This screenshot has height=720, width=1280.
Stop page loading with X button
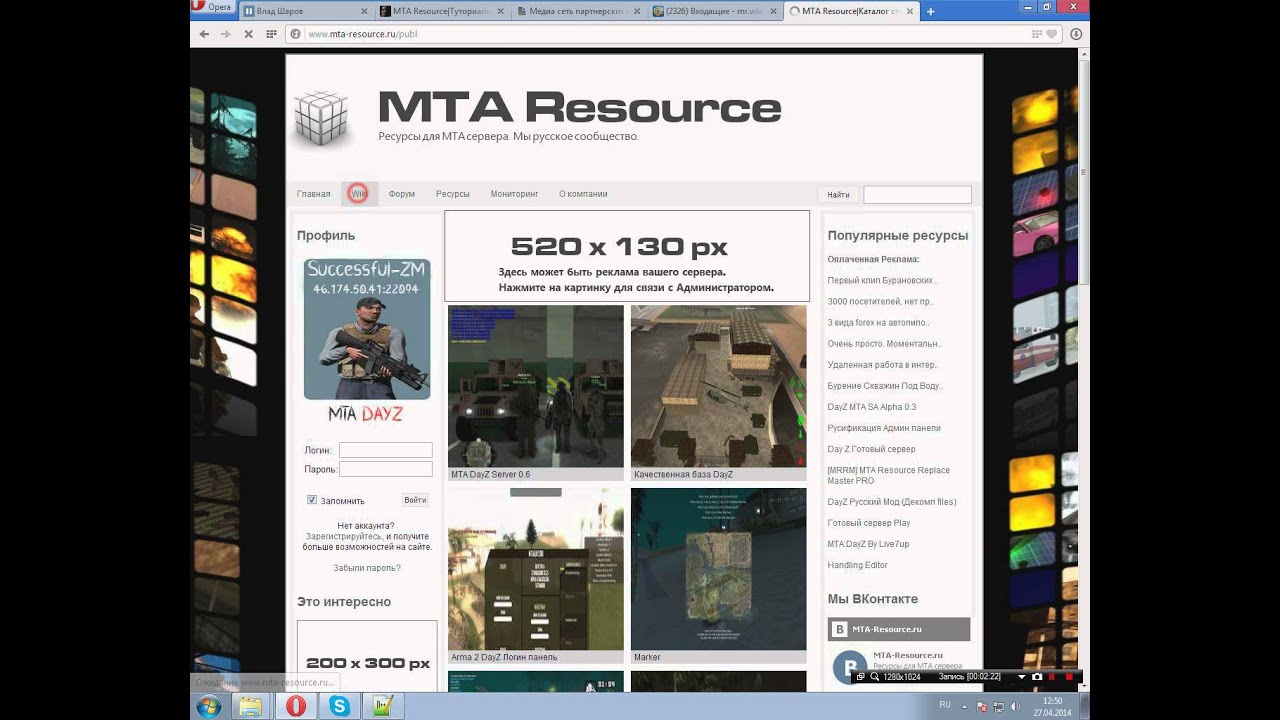click(248, 34)
